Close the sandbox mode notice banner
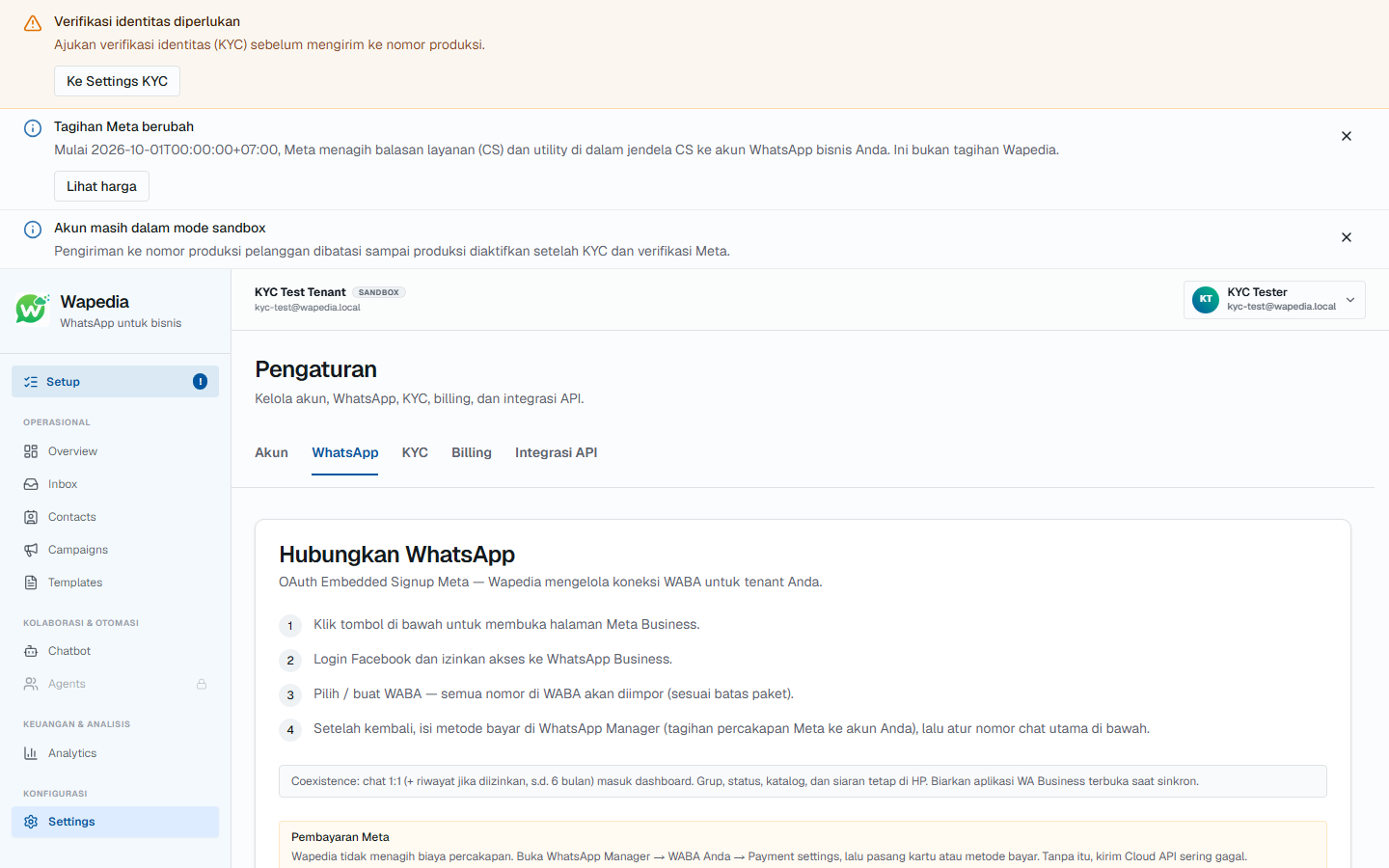 pyautogui.click(x=1347, y=237)
